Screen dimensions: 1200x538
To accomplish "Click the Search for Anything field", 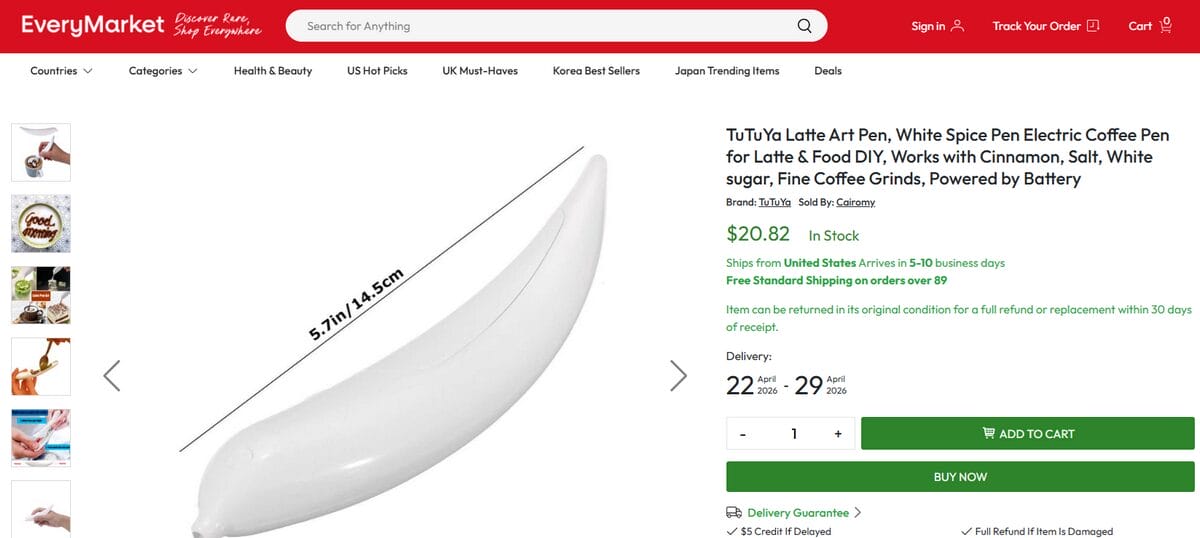I will (x=540, y=26).
